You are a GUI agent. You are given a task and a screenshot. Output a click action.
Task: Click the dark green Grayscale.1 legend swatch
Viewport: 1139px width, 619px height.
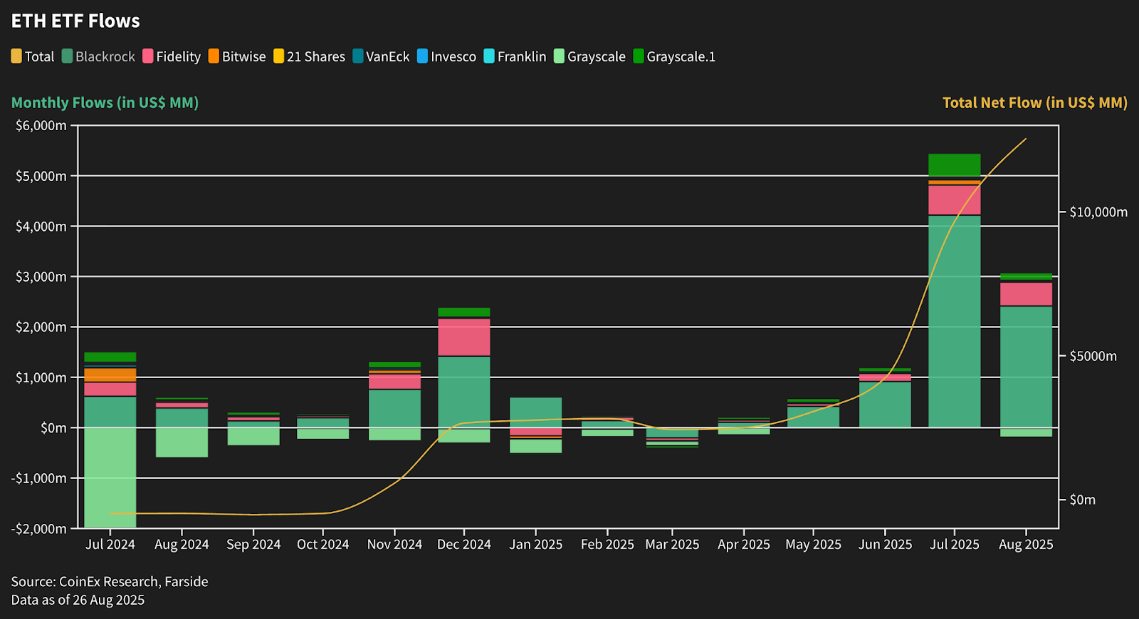coord(638,57)
